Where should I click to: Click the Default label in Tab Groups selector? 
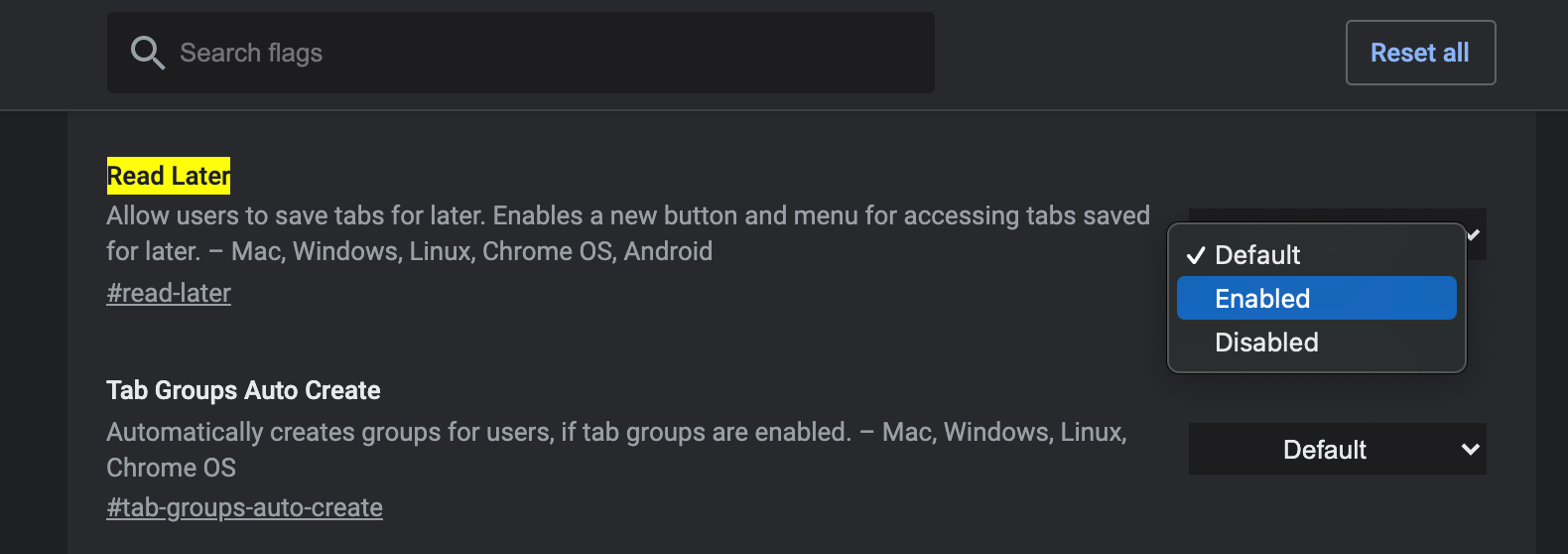pos(1324,450)
